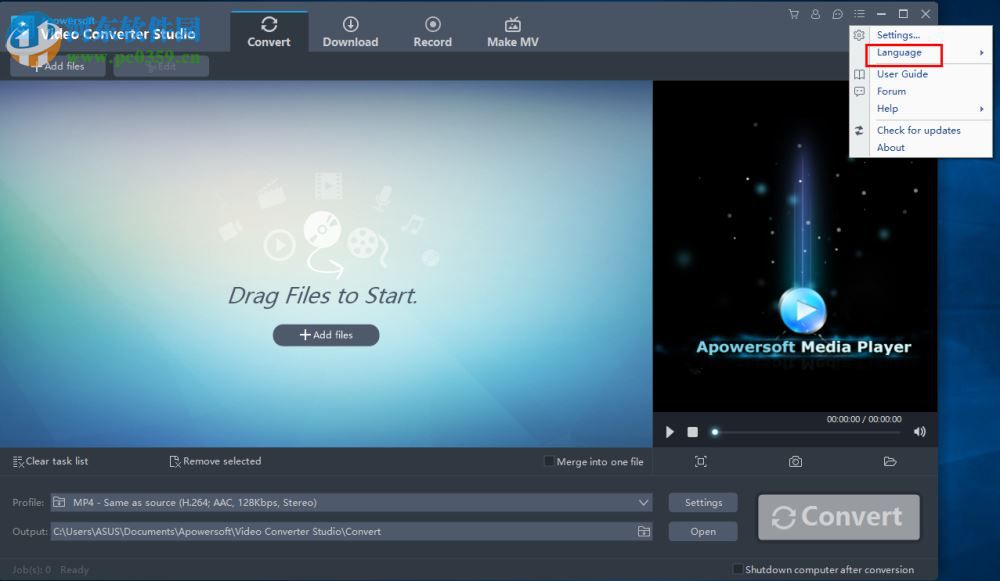Enable Shutdown computer after conversion
The image size is (1000, 581).
738,569
